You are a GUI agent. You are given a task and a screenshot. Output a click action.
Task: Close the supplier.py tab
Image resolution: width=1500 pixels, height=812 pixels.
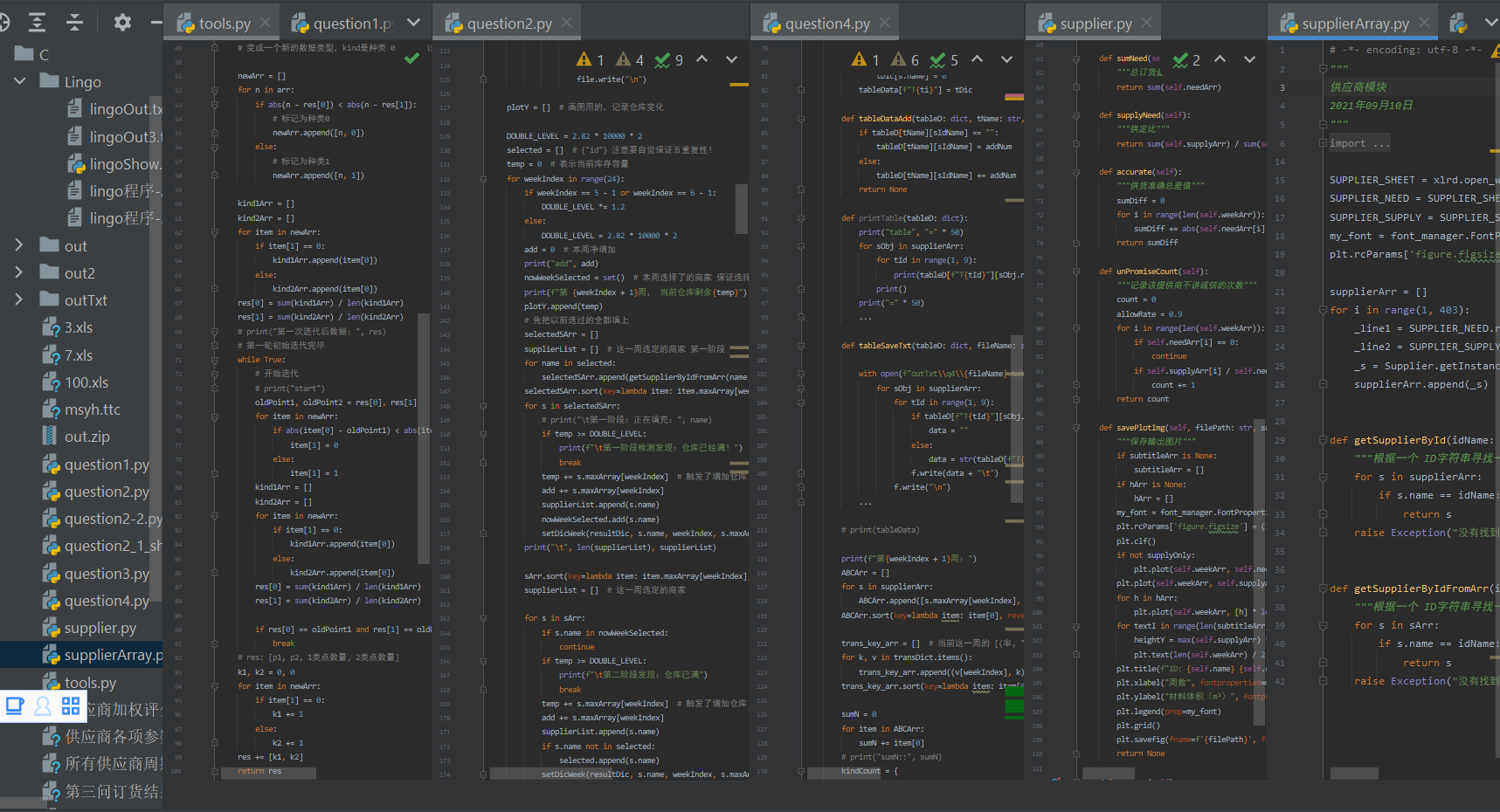(x=1147, y=23)
